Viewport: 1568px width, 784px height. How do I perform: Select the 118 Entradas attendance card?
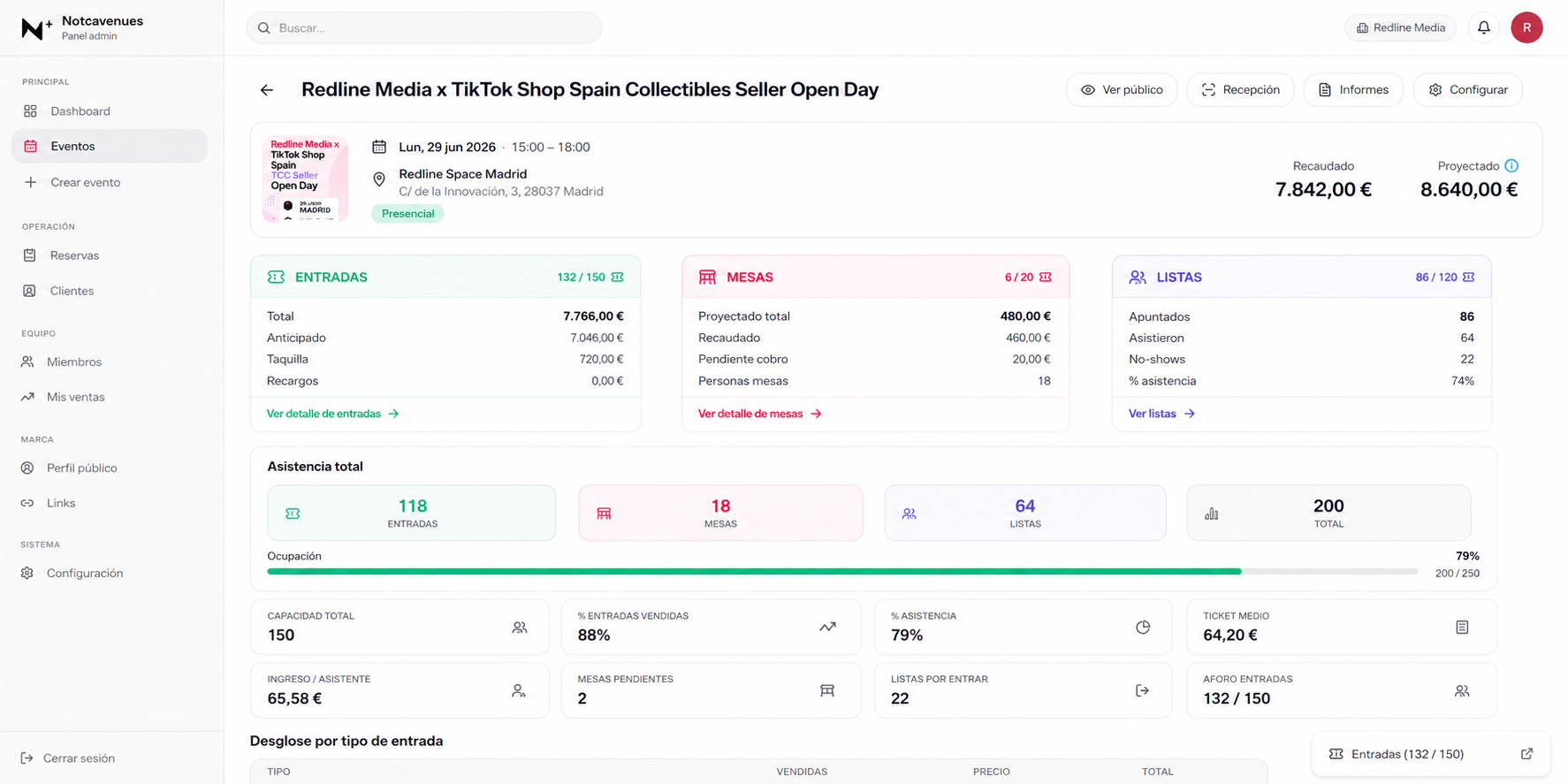(x=412, y=513)
